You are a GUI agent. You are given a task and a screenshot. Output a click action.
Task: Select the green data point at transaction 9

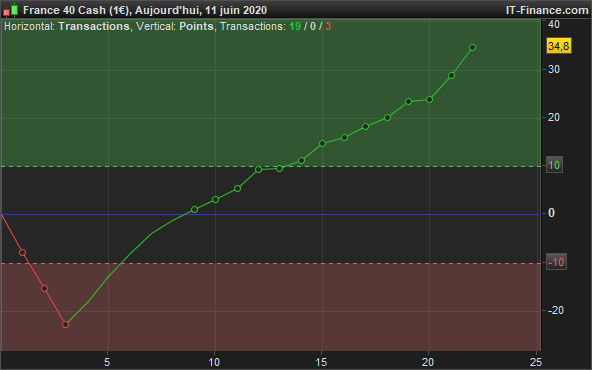click(194, 210)
